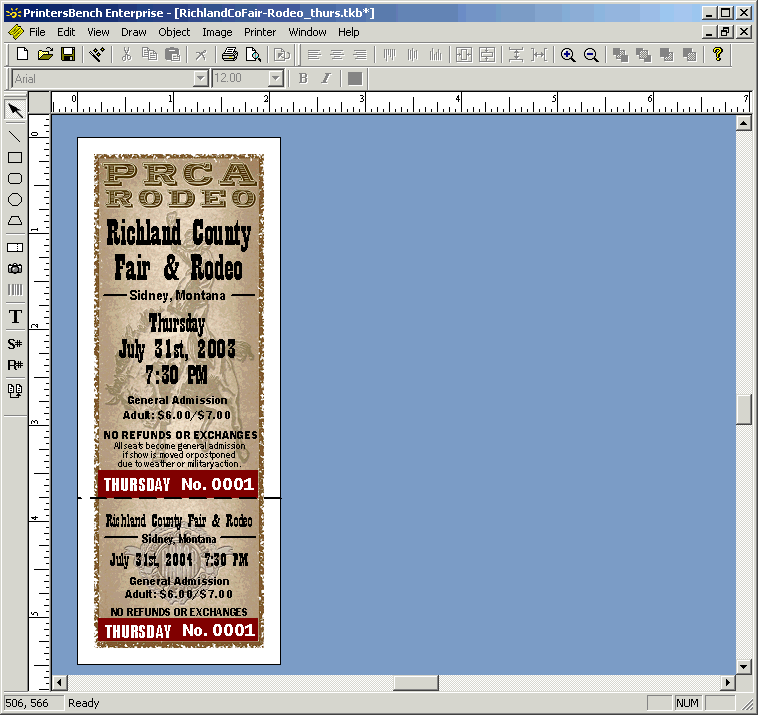Open print preview with magnifier page icon
The height and width of the screenshot is (715, 758).
[x=253, y=55]
